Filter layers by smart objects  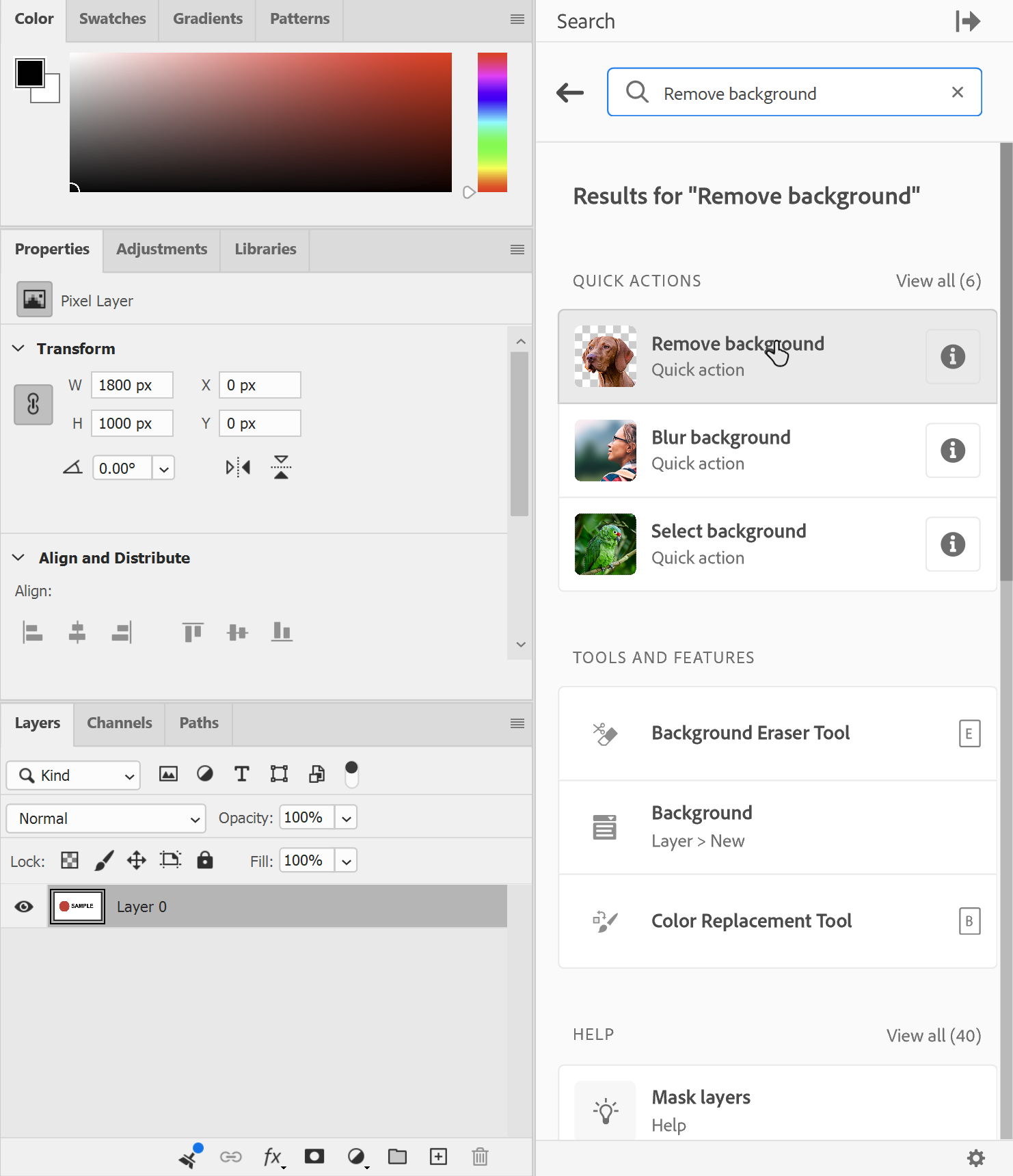(316, 774)
